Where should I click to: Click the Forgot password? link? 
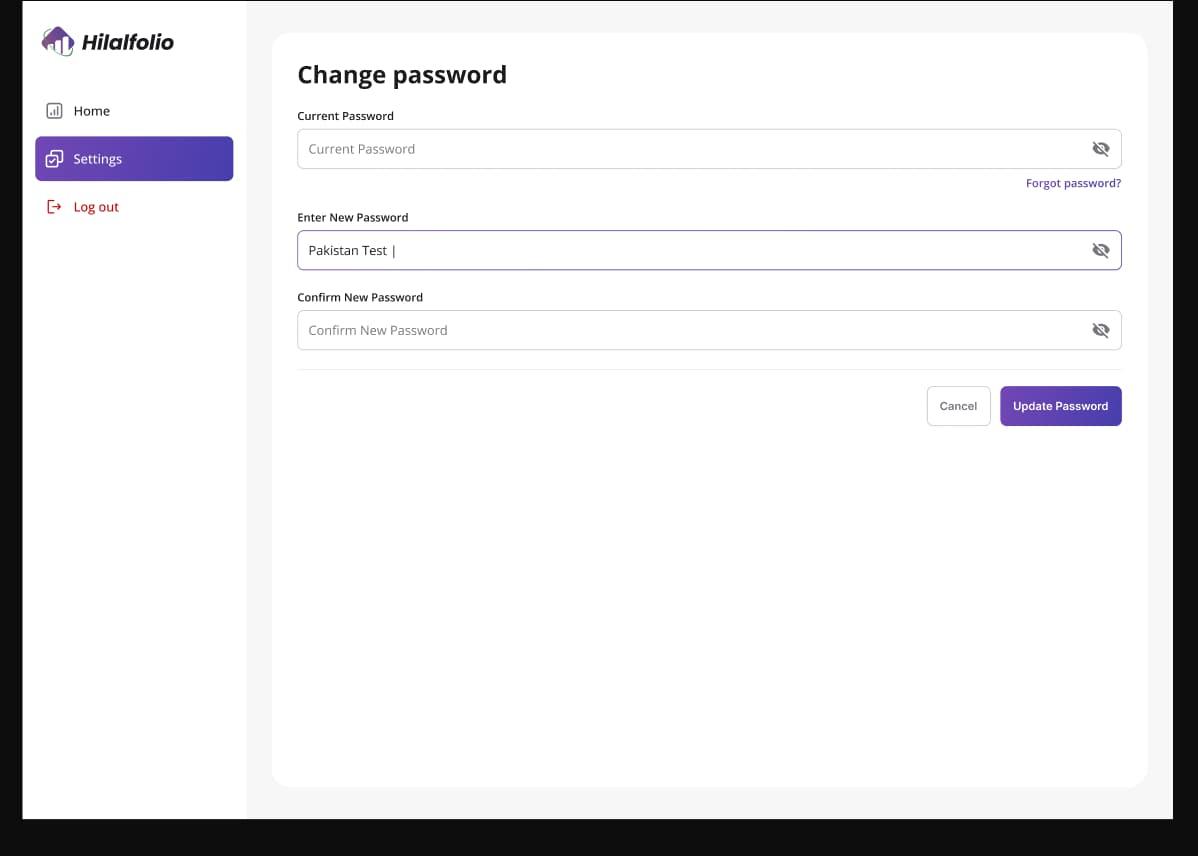click(1073, 183)
